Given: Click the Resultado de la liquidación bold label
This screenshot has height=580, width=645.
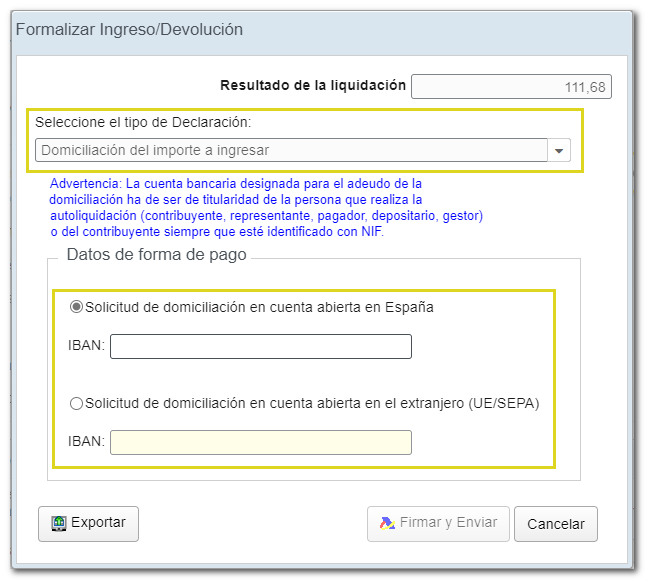Looking at the screenshot, I should point(312,85).
